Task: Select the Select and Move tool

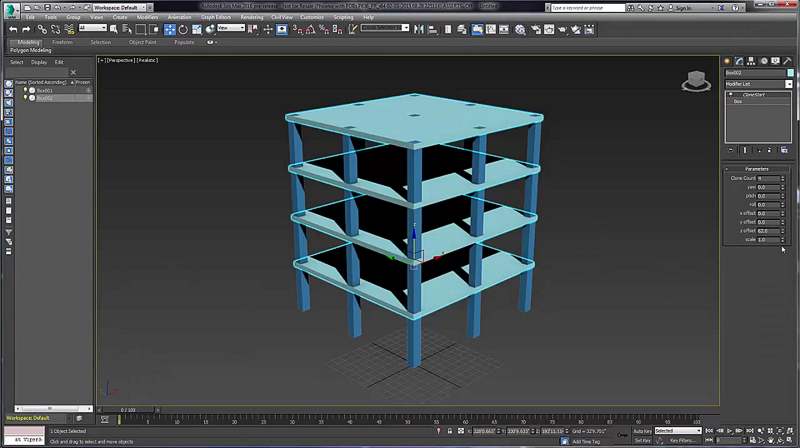Action: pos(170,29)
